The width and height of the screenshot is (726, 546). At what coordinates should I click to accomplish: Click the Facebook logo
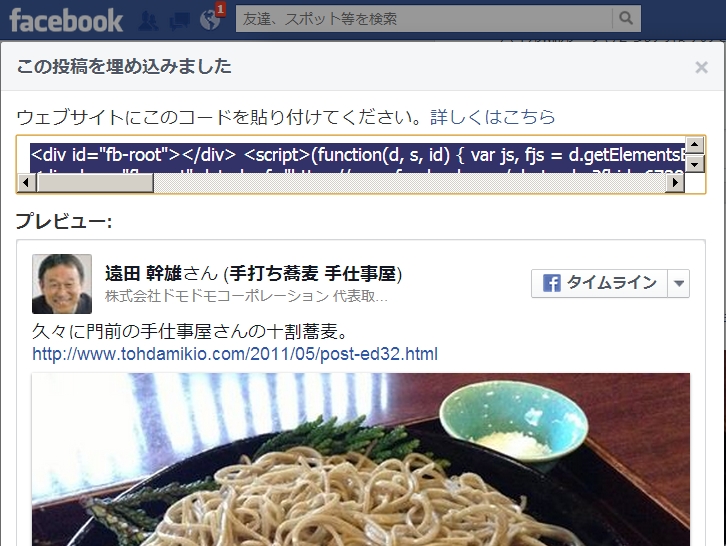66,20
